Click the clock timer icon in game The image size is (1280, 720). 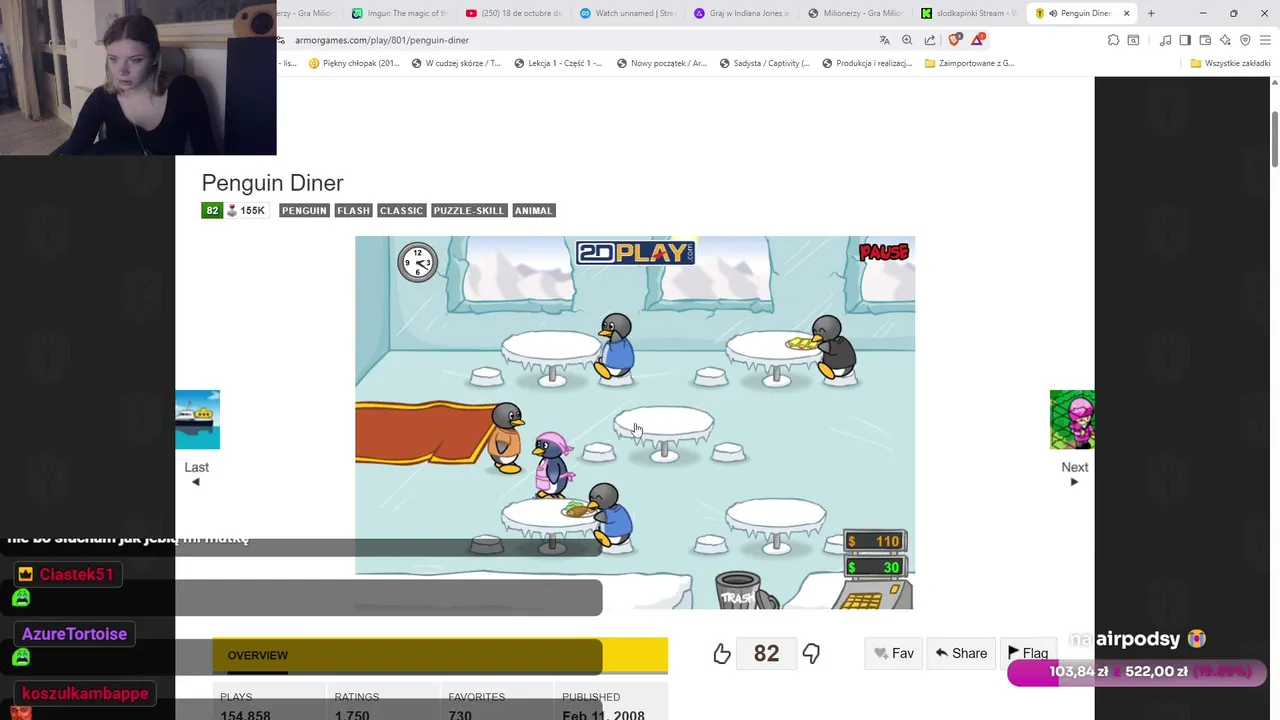pos(417,262)
